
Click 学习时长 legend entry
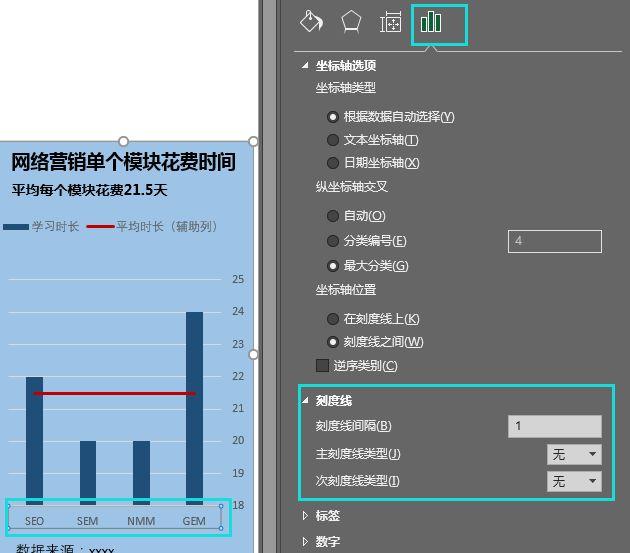(41, 226)
